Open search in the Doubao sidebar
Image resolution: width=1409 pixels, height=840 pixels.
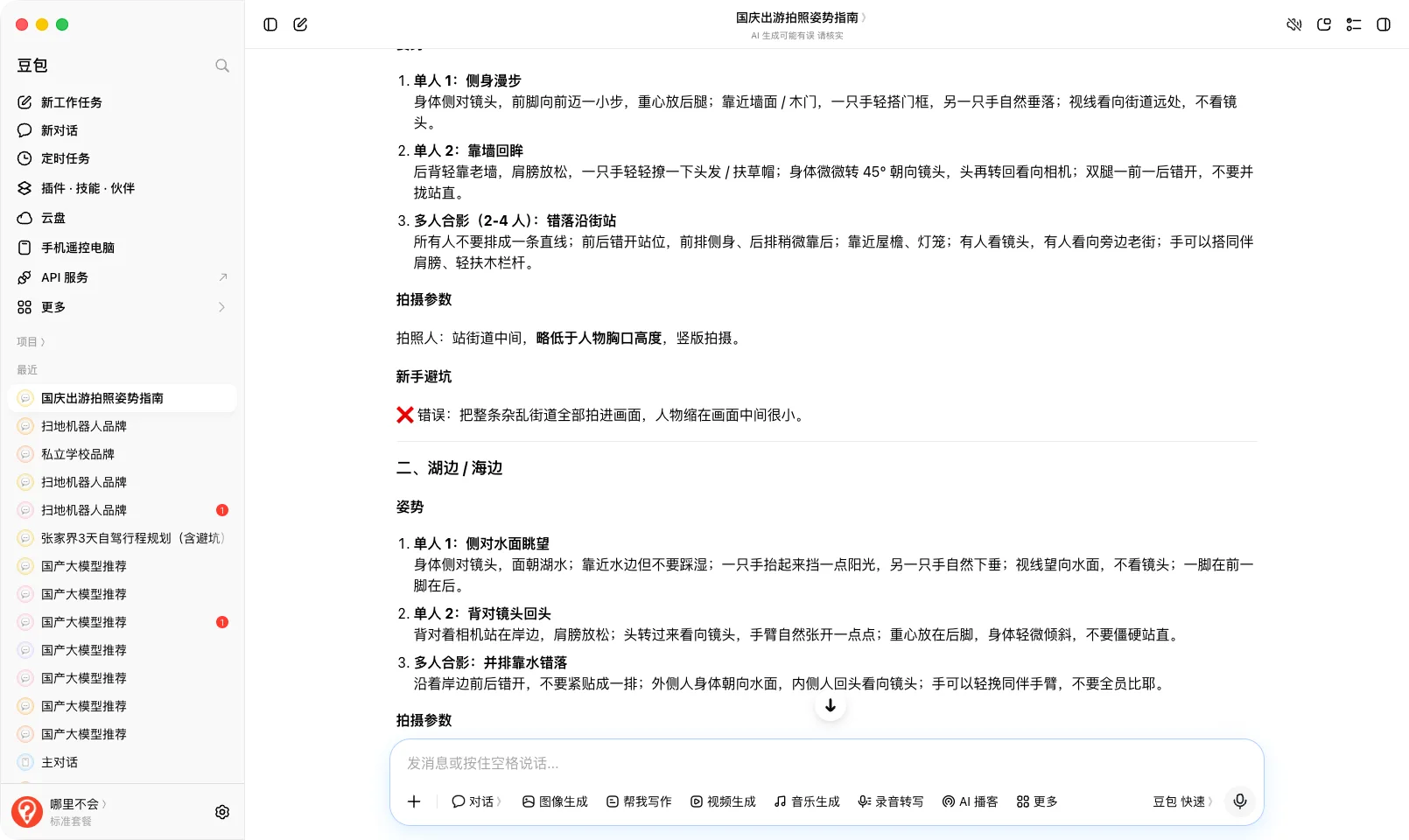click(222, 66)
